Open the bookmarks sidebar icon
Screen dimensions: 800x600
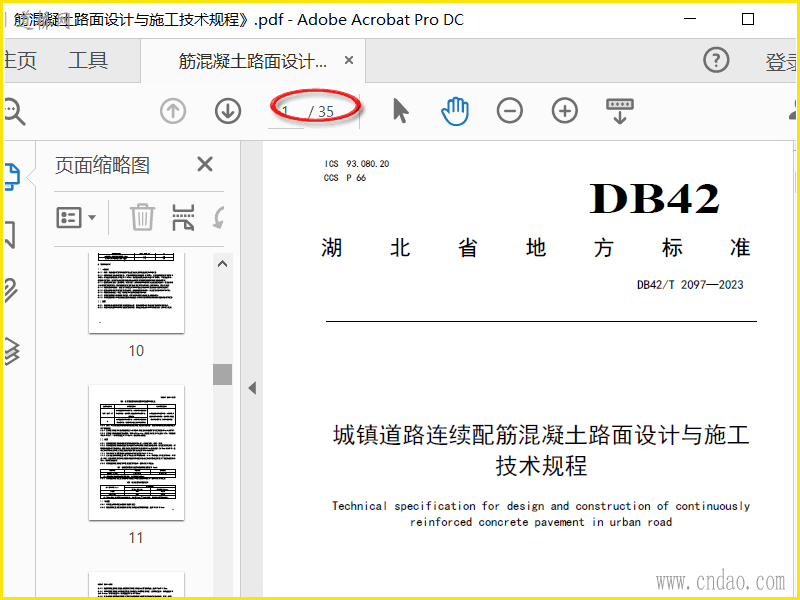point(10,234)
